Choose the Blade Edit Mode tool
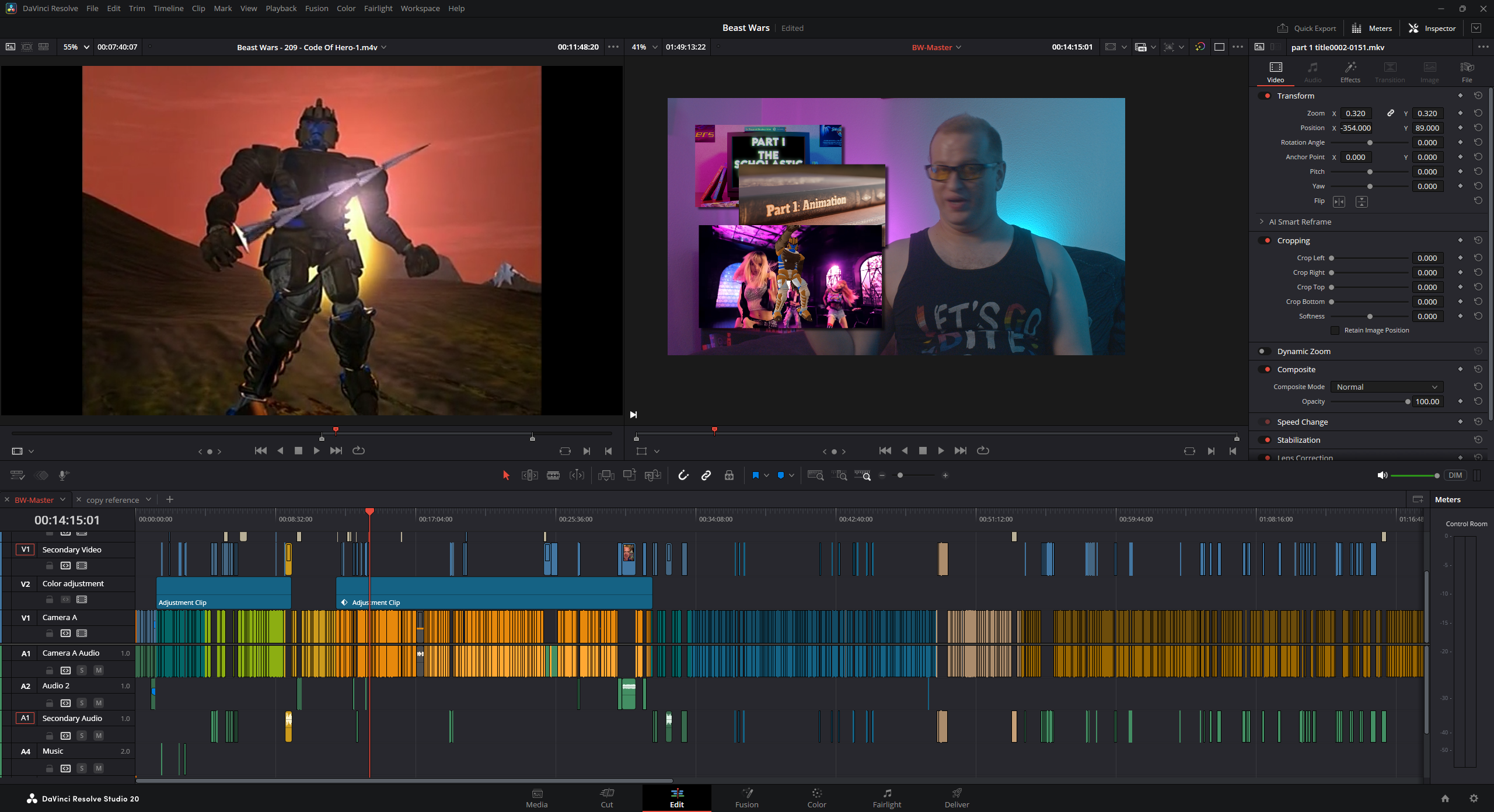Image resolution: width=1494 pixels, height=812 pixels. (553, 475)
